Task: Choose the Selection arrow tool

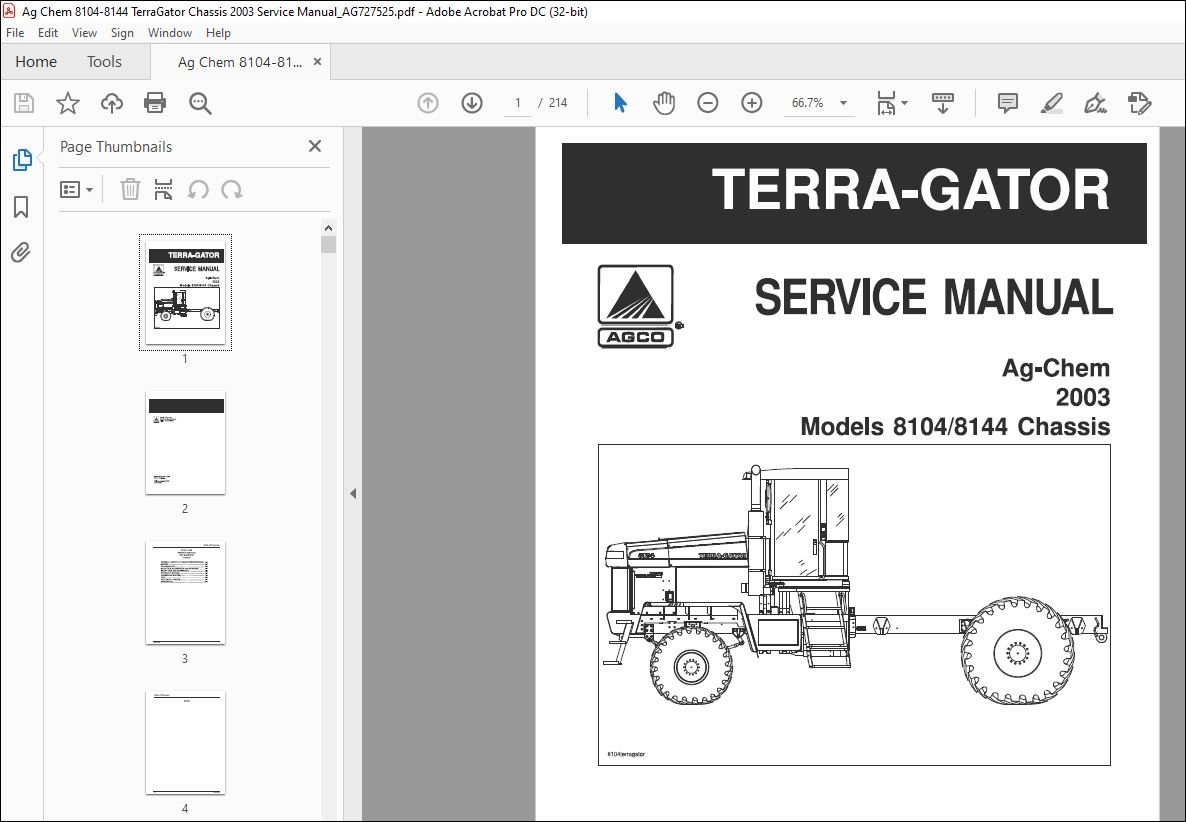Action: pyautogui.click(x=620, y=103)
